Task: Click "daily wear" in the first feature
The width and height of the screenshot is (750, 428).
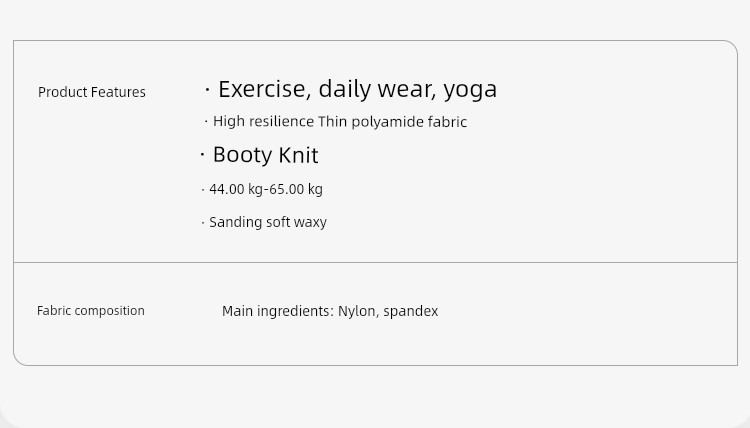Action: (x=375, y=89)
